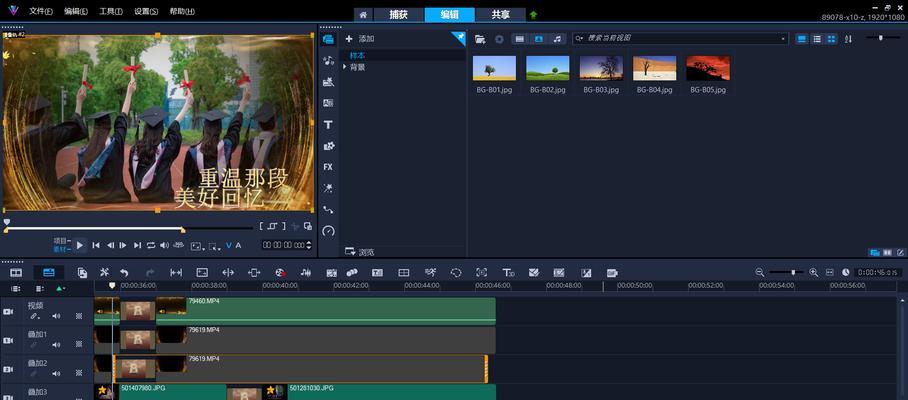Select the Media library icon

(x=328, y=39)
